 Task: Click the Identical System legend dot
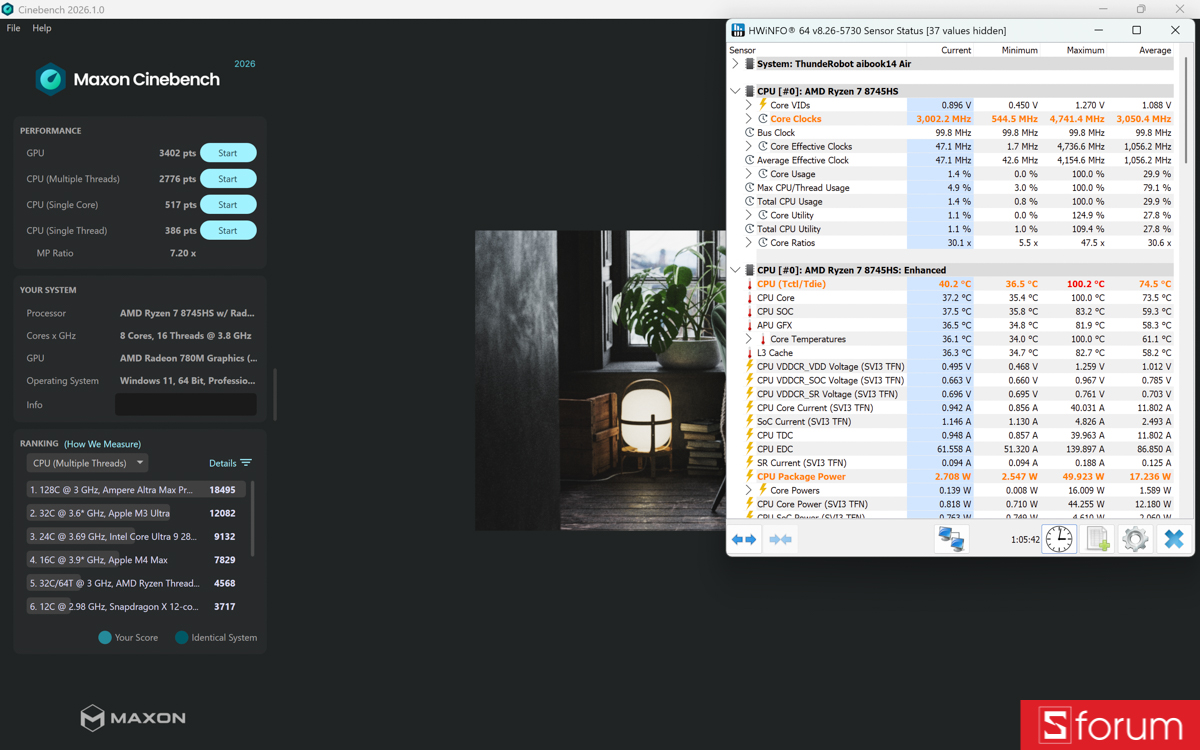point(181,637)
